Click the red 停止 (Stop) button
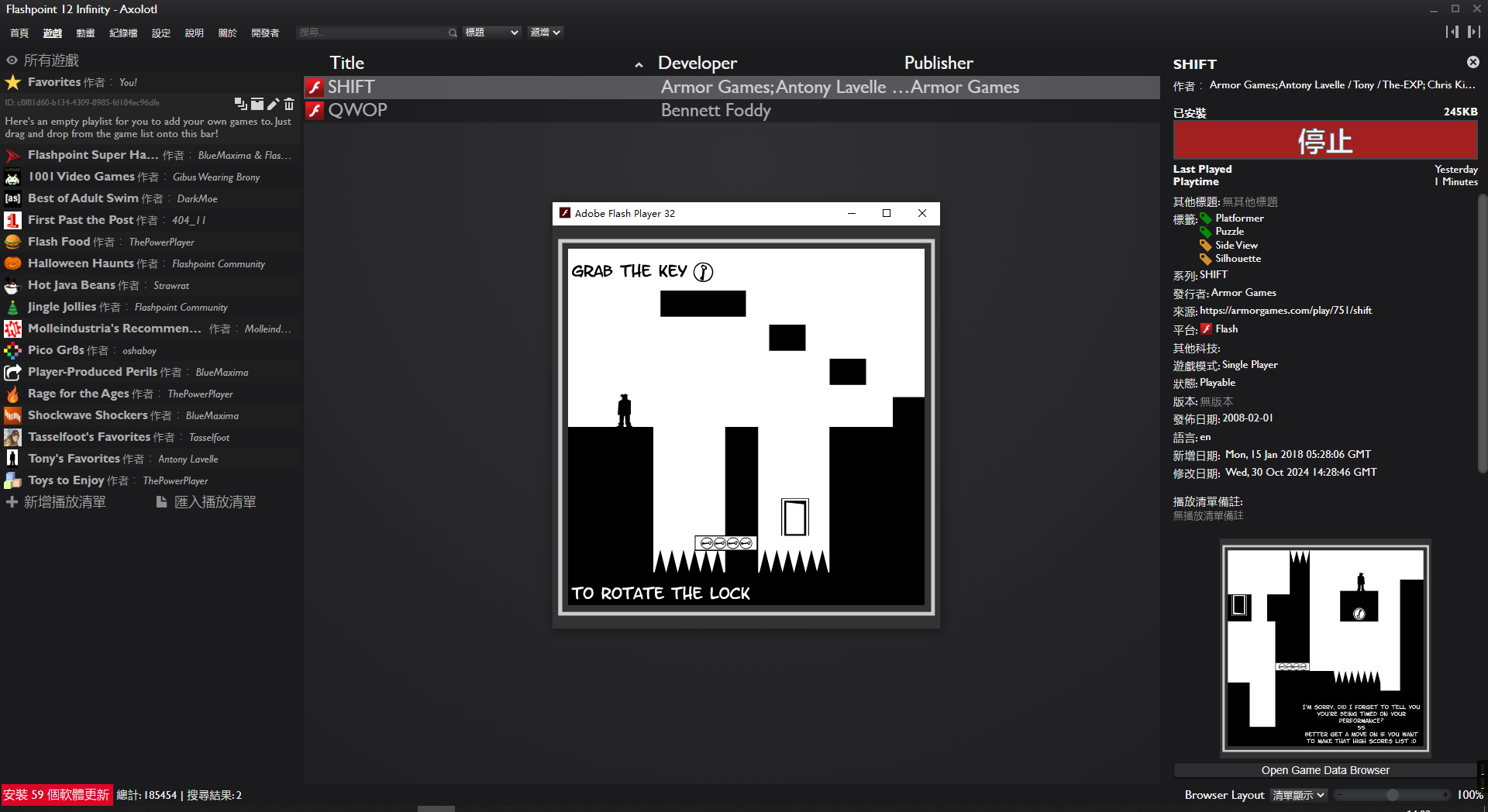Screen dimensions: 1488x812 1325,141
